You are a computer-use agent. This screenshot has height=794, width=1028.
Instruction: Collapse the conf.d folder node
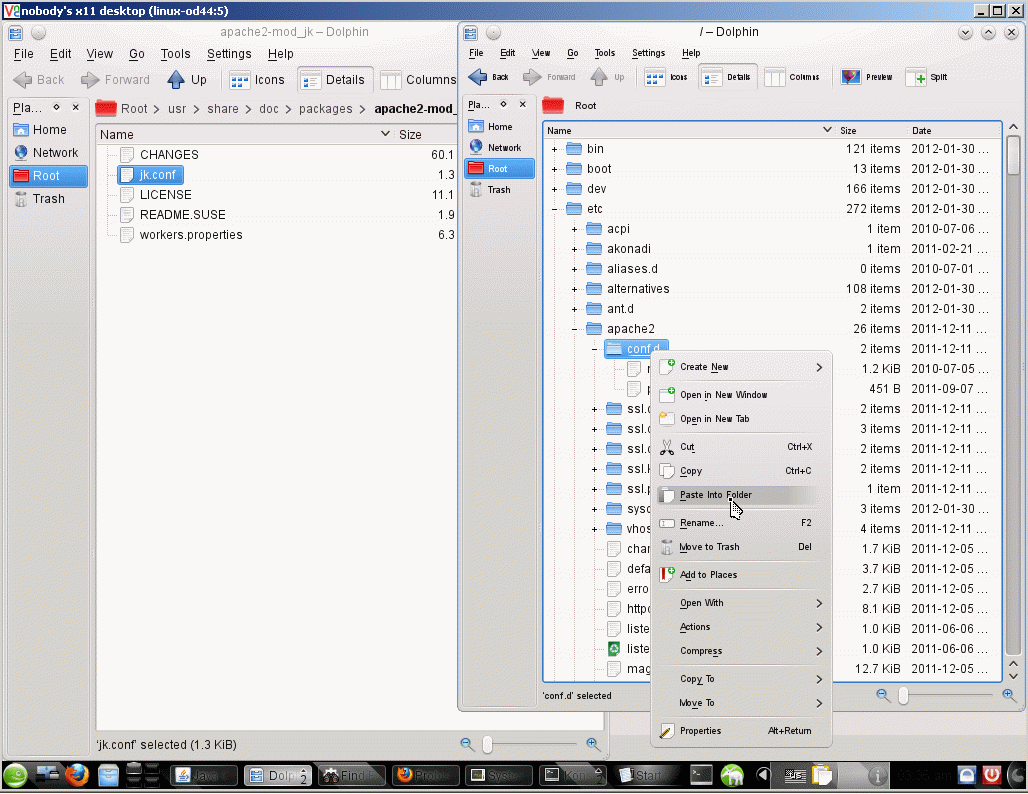(595, 349)
